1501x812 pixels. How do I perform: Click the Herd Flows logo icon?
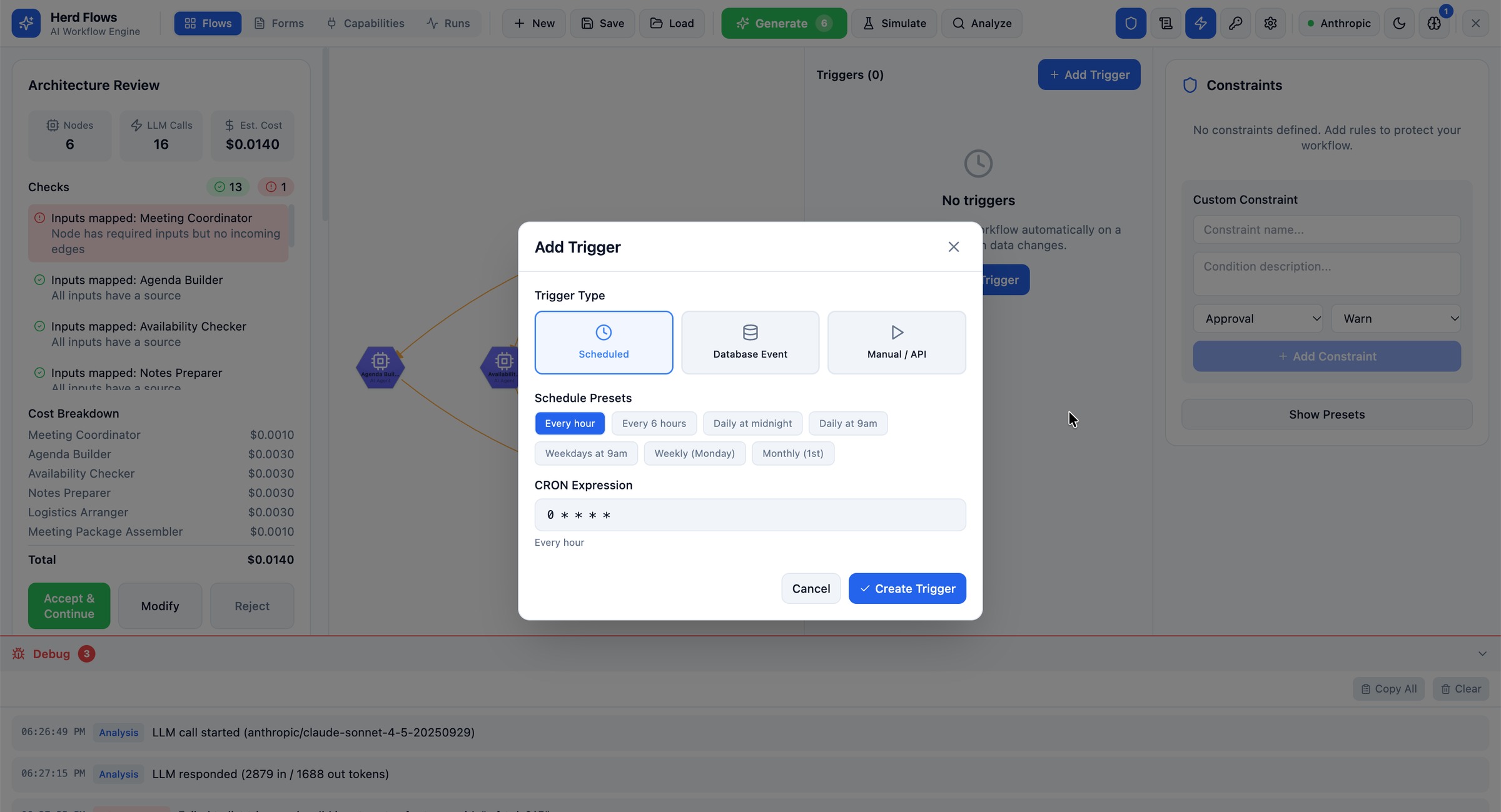click(x=26, y=23)
